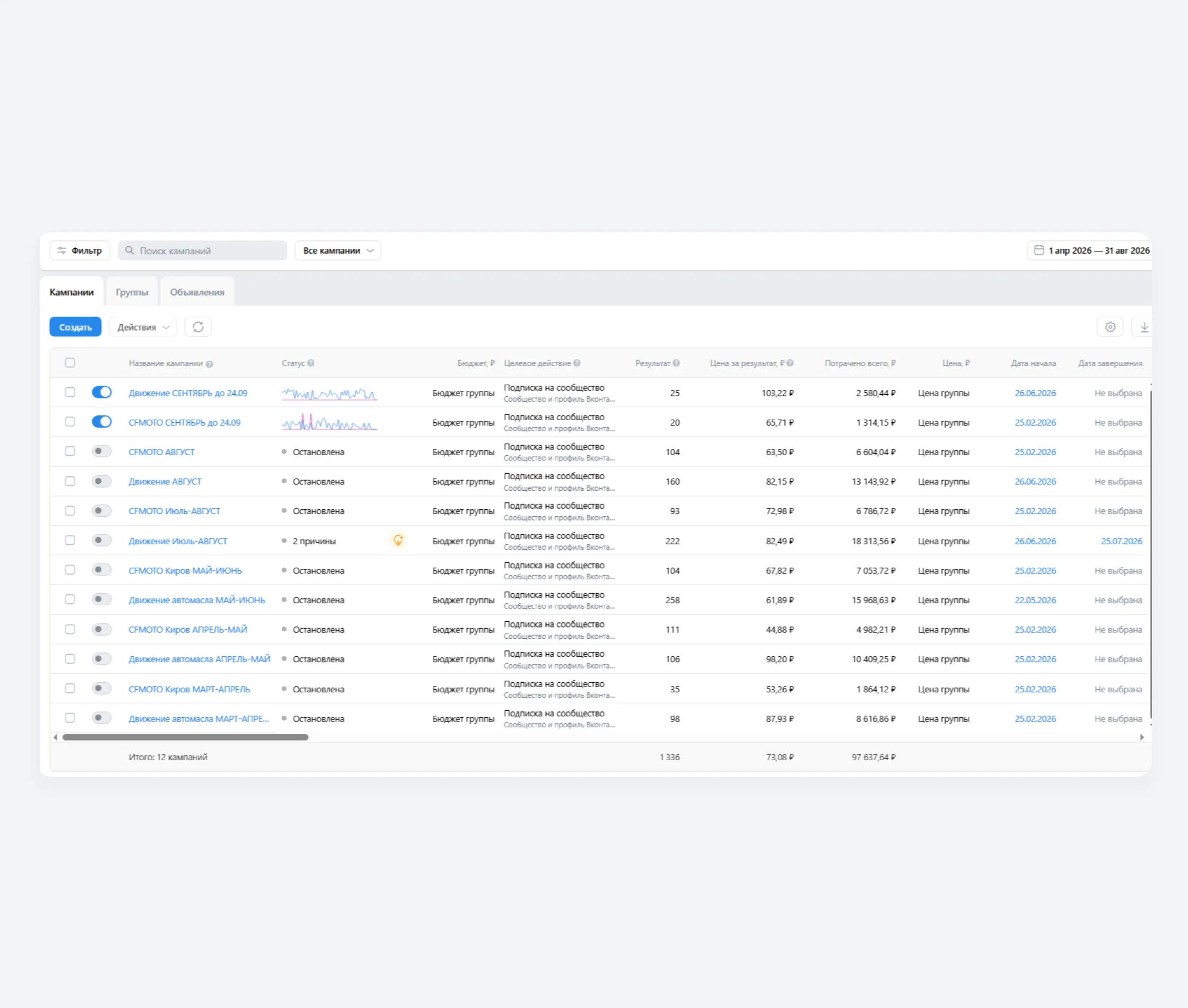Viewport: 1188px width, 1008px height.
Task: Click the horizontal scrollbar thumb below table
Action: 185,737
